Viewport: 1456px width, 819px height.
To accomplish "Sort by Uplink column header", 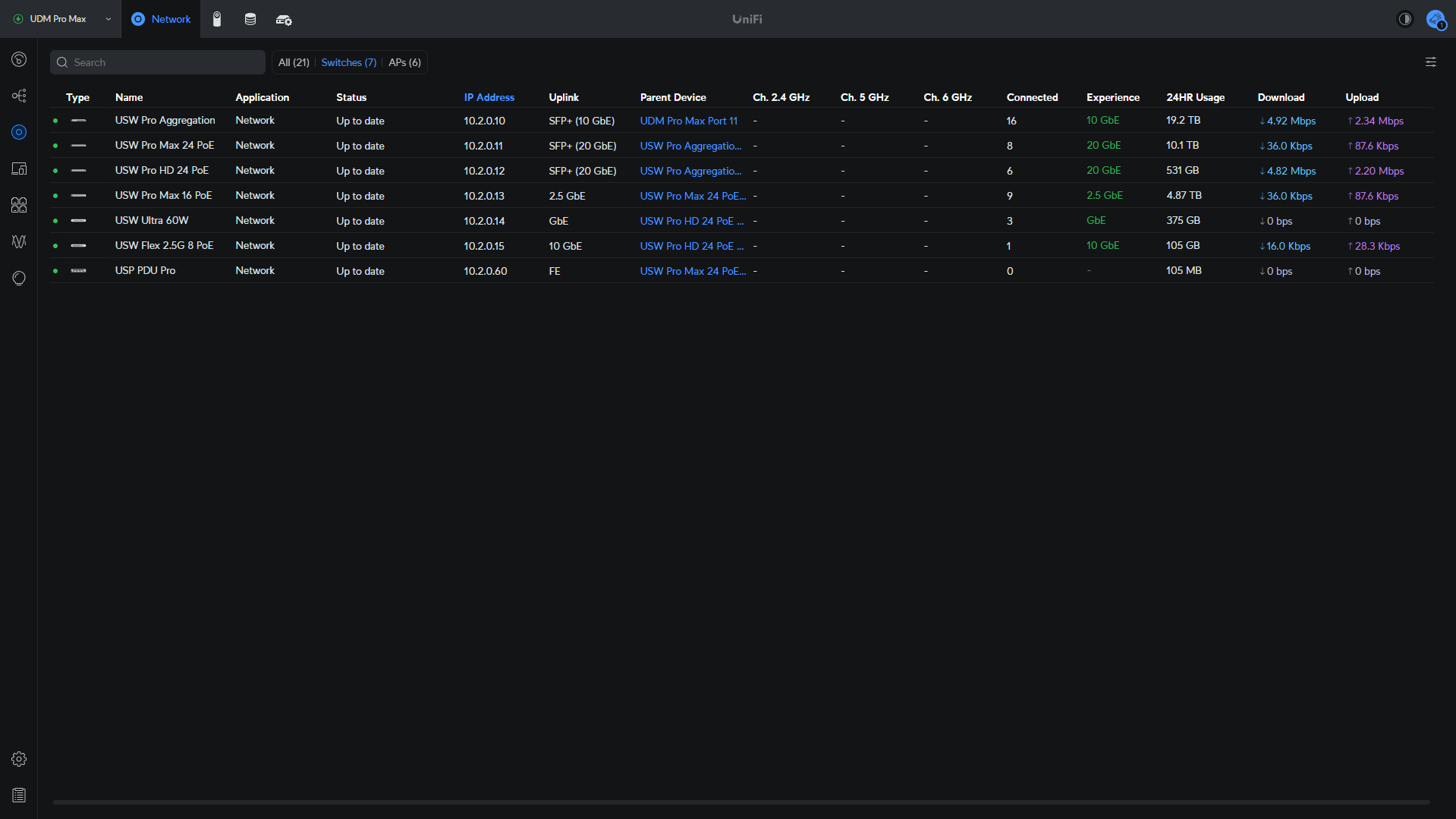I will pyautogui.click(x=564, y=97).
